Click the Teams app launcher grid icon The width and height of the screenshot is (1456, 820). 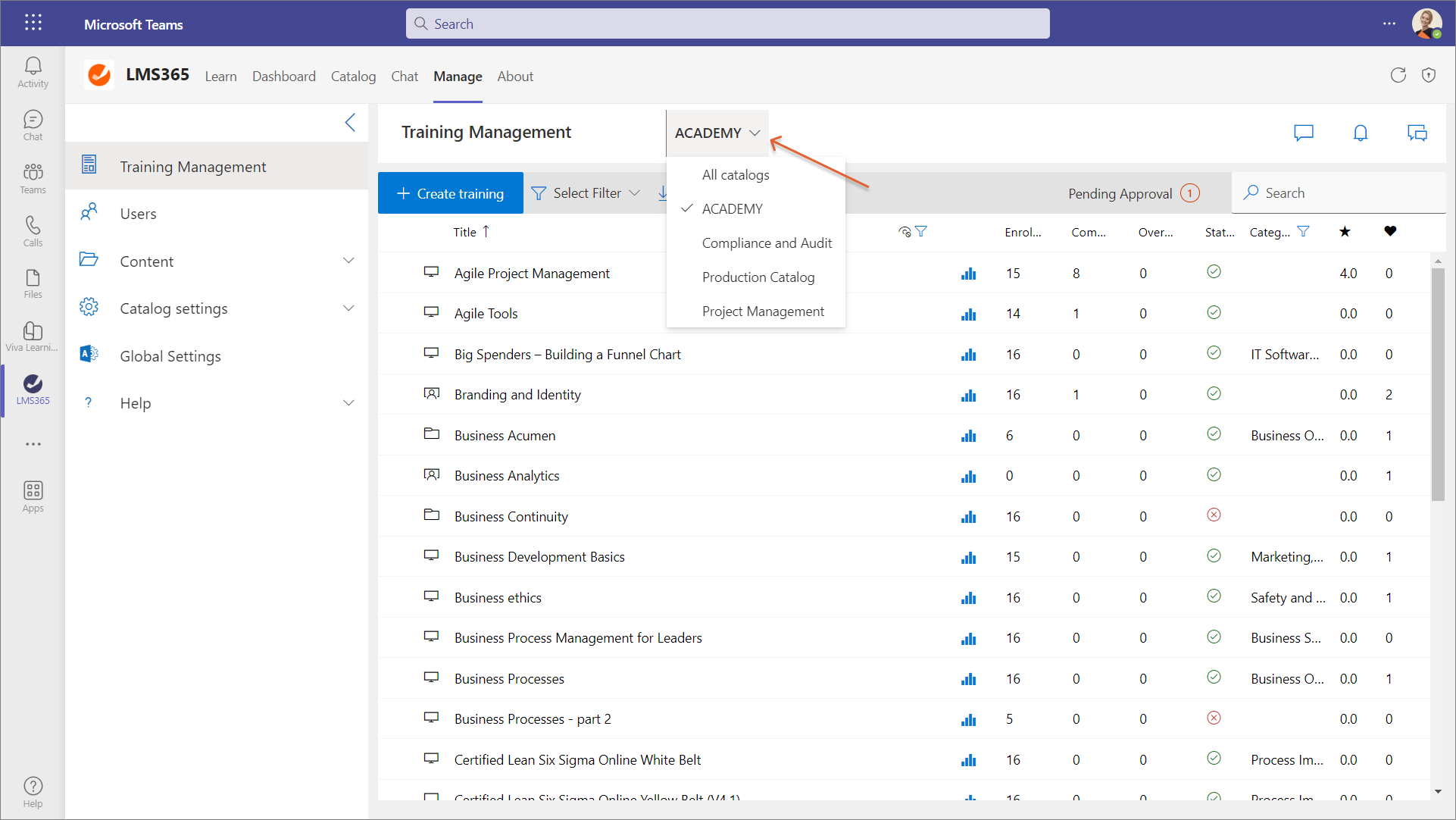point(33,23)
